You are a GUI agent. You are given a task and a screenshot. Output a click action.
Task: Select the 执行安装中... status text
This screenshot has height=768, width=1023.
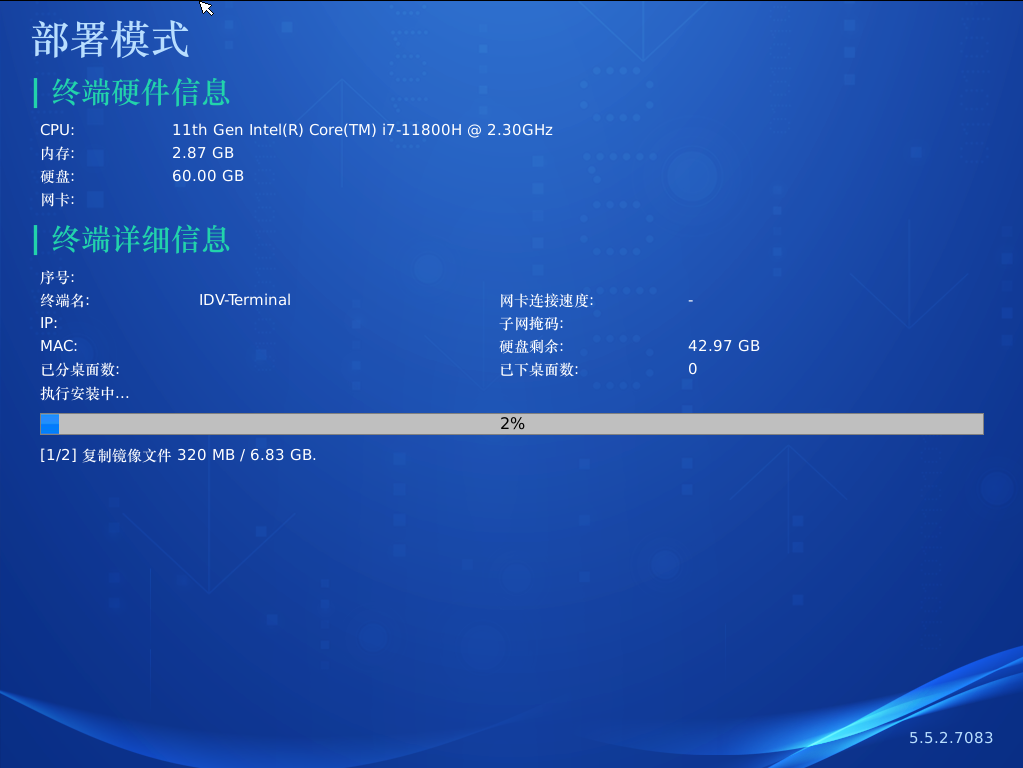pos(85,393)
